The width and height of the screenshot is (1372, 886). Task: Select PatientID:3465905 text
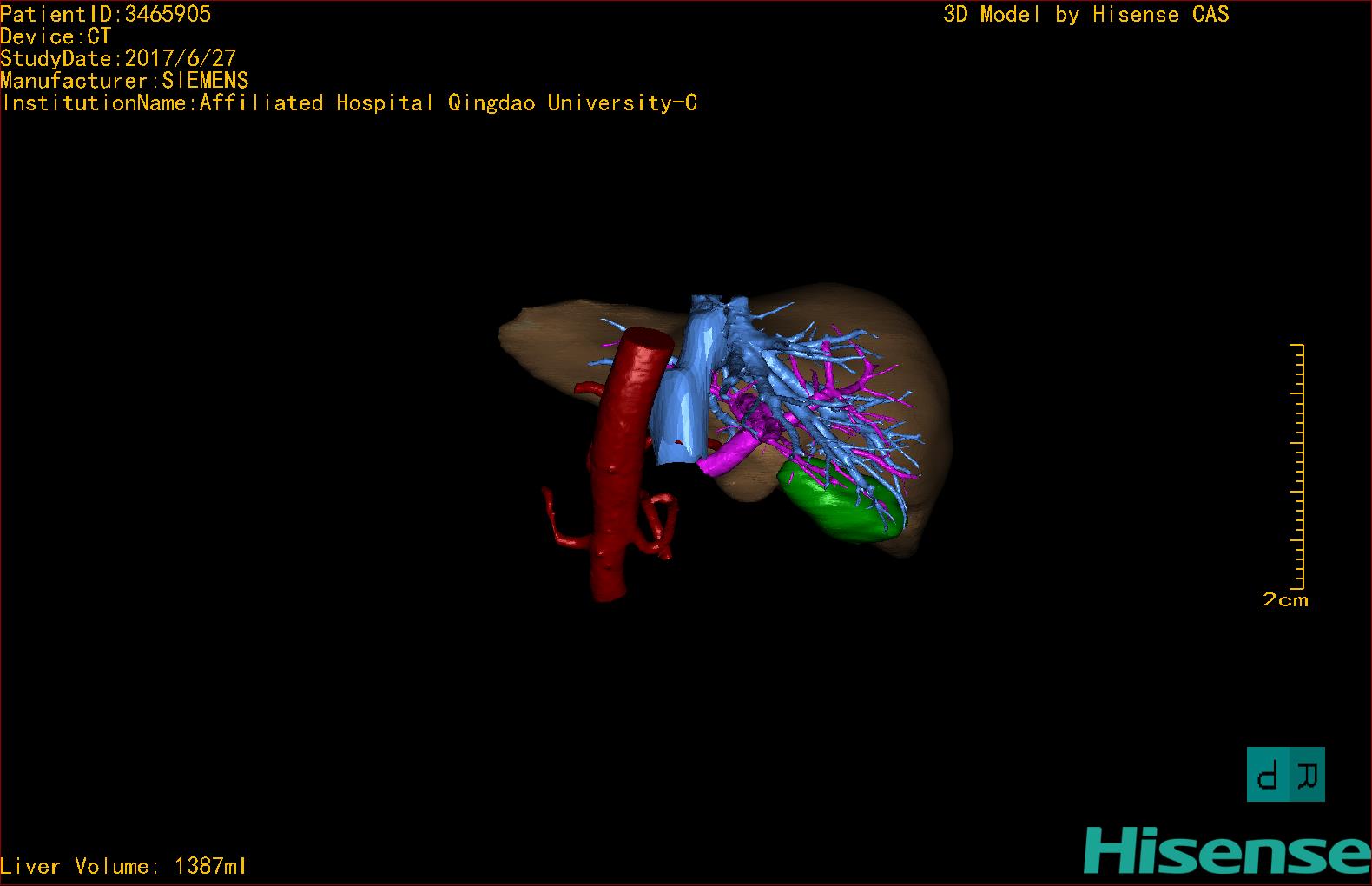tap(106, 14)
